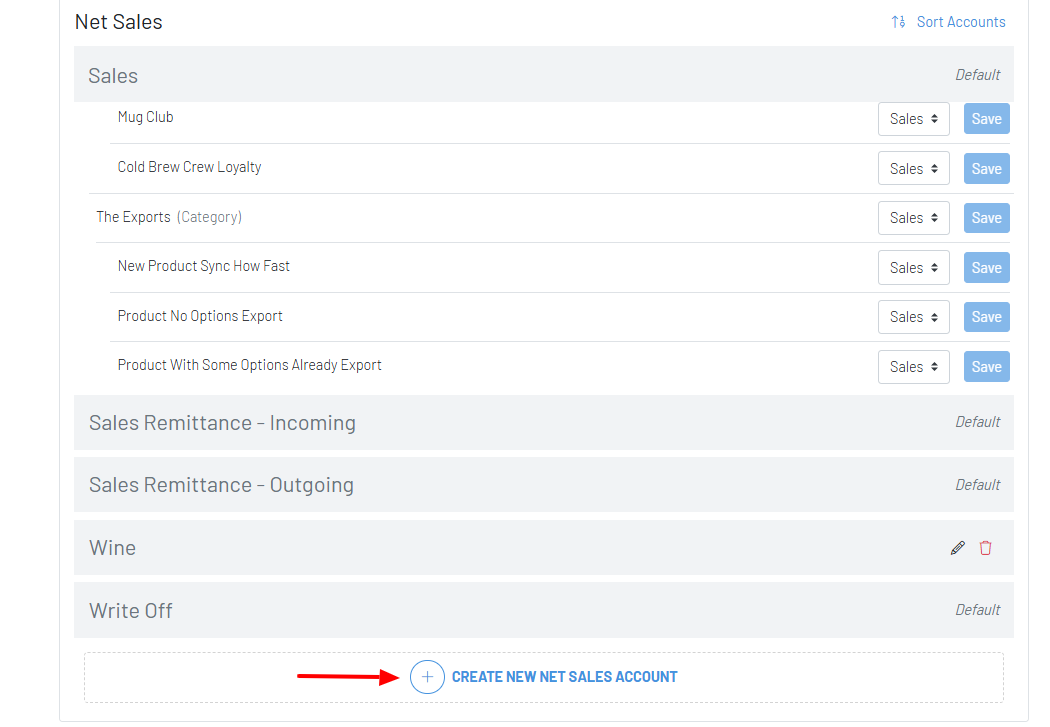This screenshot has width=1050, height=727.
Task: Click the red trash icon for Wine
Action: [986, 548]
